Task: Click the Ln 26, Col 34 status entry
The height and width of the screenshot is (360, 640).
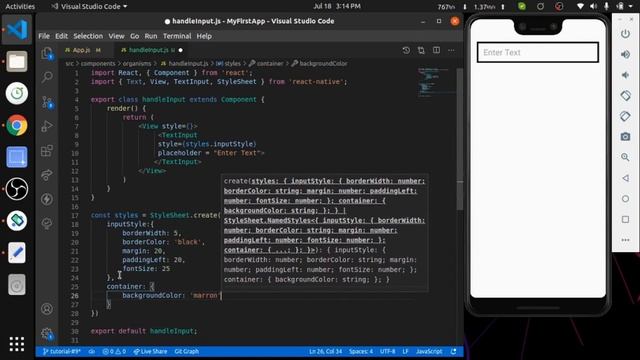Action: (325, 351)
